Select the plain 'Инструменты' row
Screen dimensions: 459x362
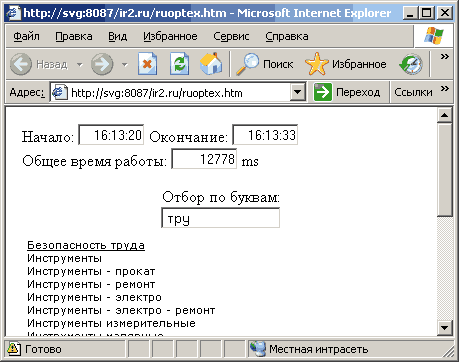[64, 258]
